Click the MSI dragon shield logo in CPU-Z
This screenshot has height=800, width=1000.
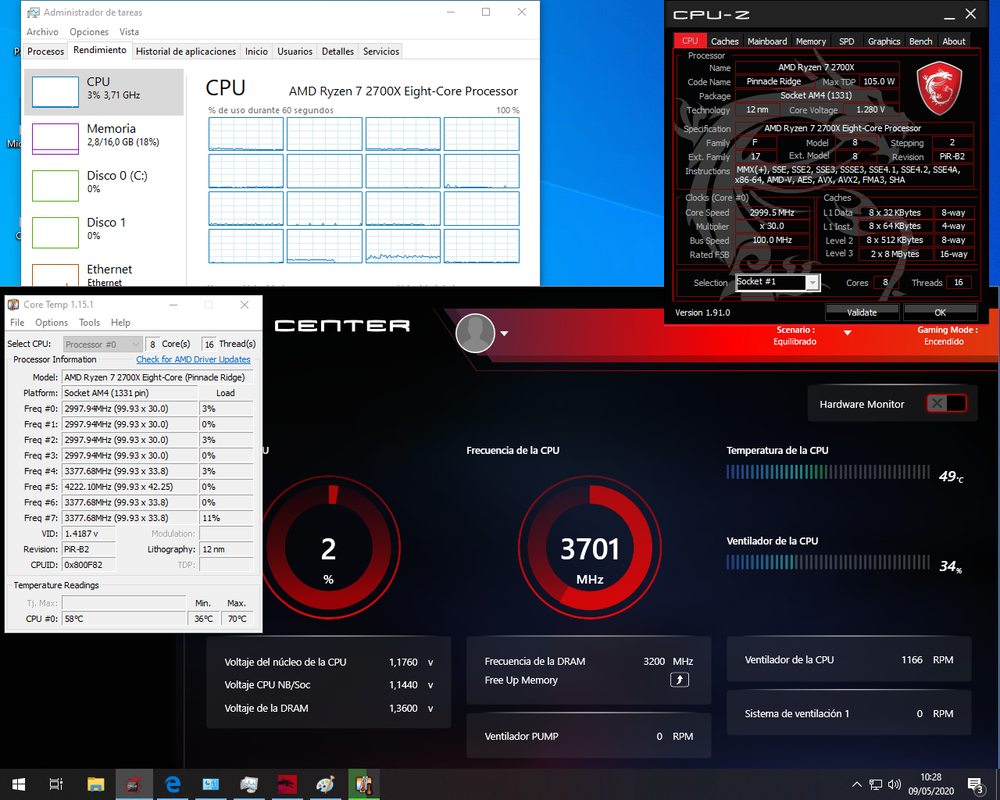click(939, 88)
